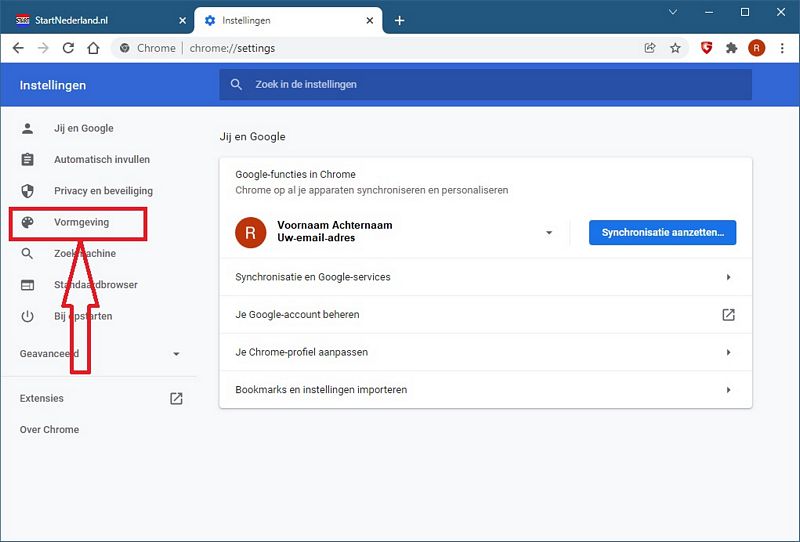Open the extensions puzzle piece menu
Image resolution: width=800 pixels, height=542 pixels.
pos(732,48)
